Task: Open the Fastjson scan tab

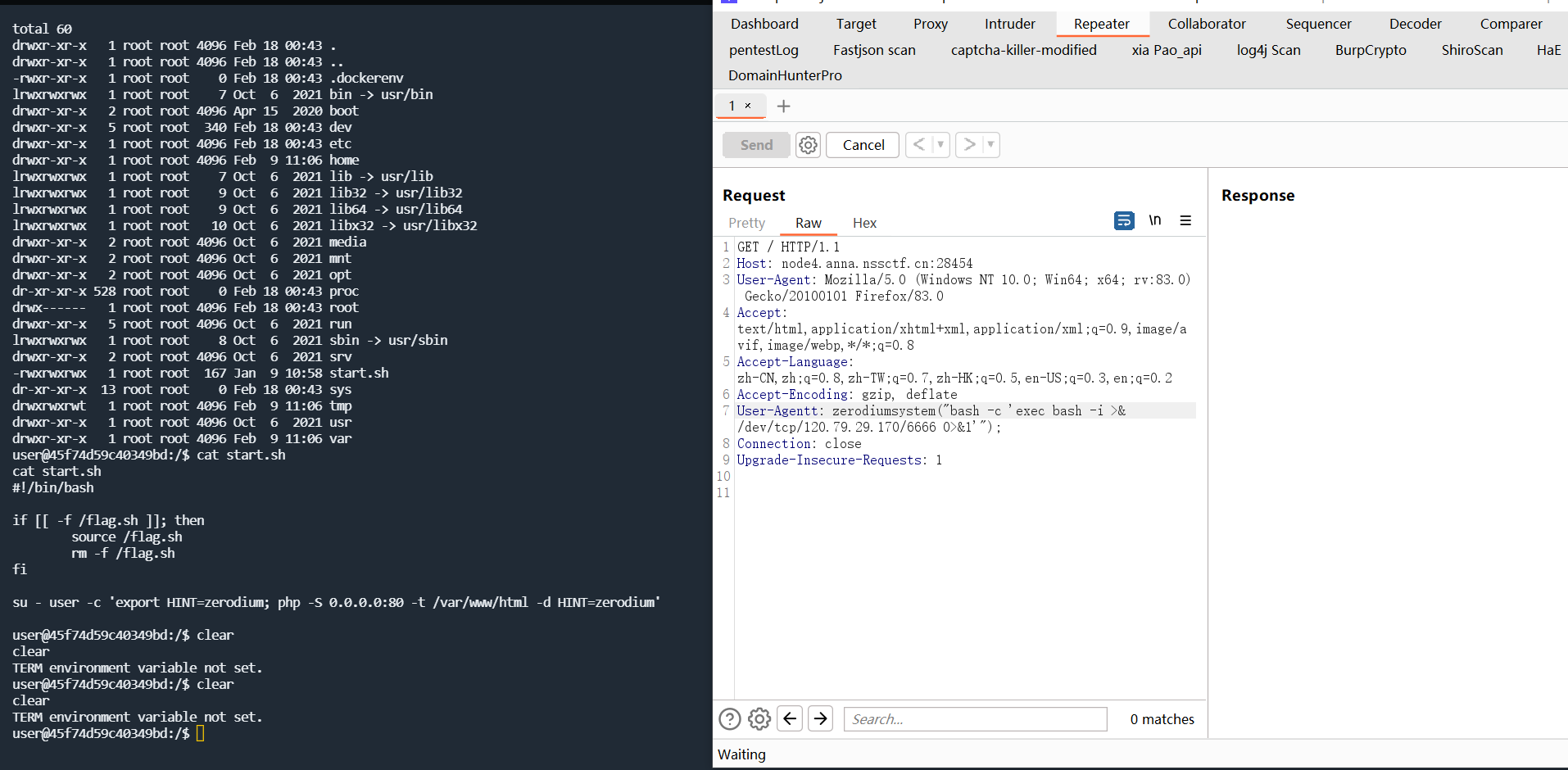Action: (x=874, y=50)
